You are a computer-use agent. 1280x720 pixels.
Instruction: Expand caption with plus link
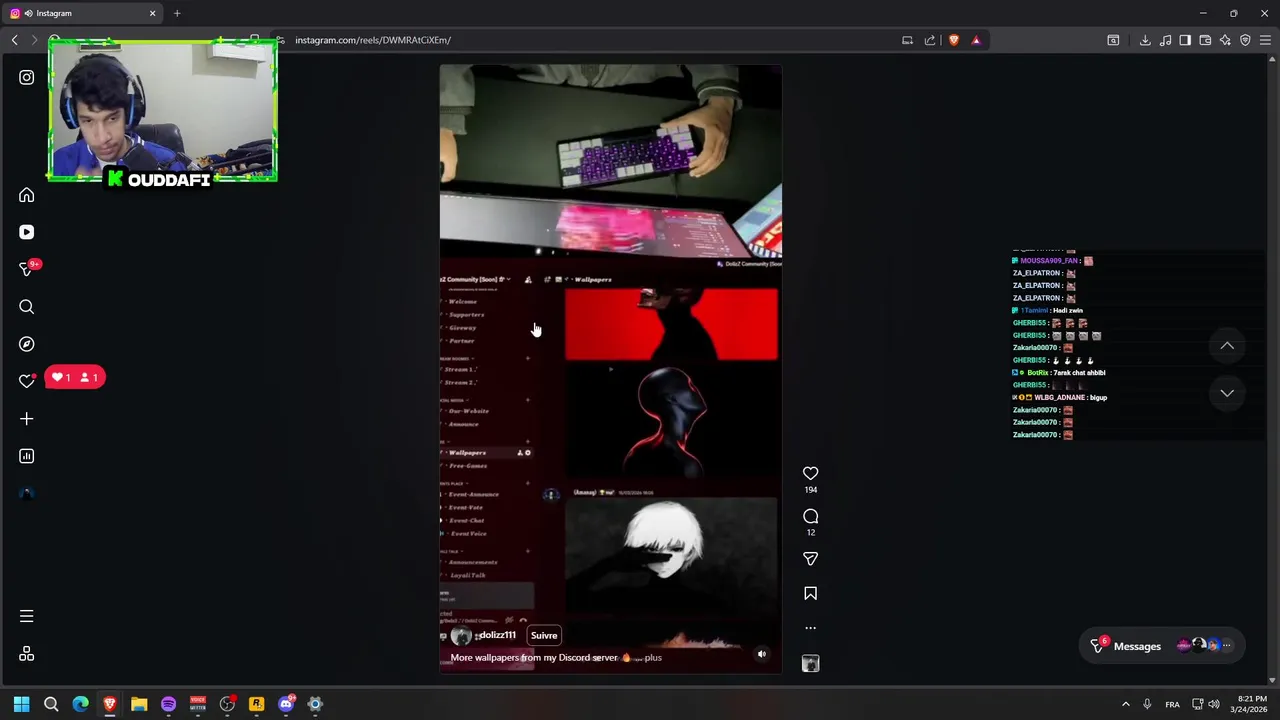[x=653, y=658]
